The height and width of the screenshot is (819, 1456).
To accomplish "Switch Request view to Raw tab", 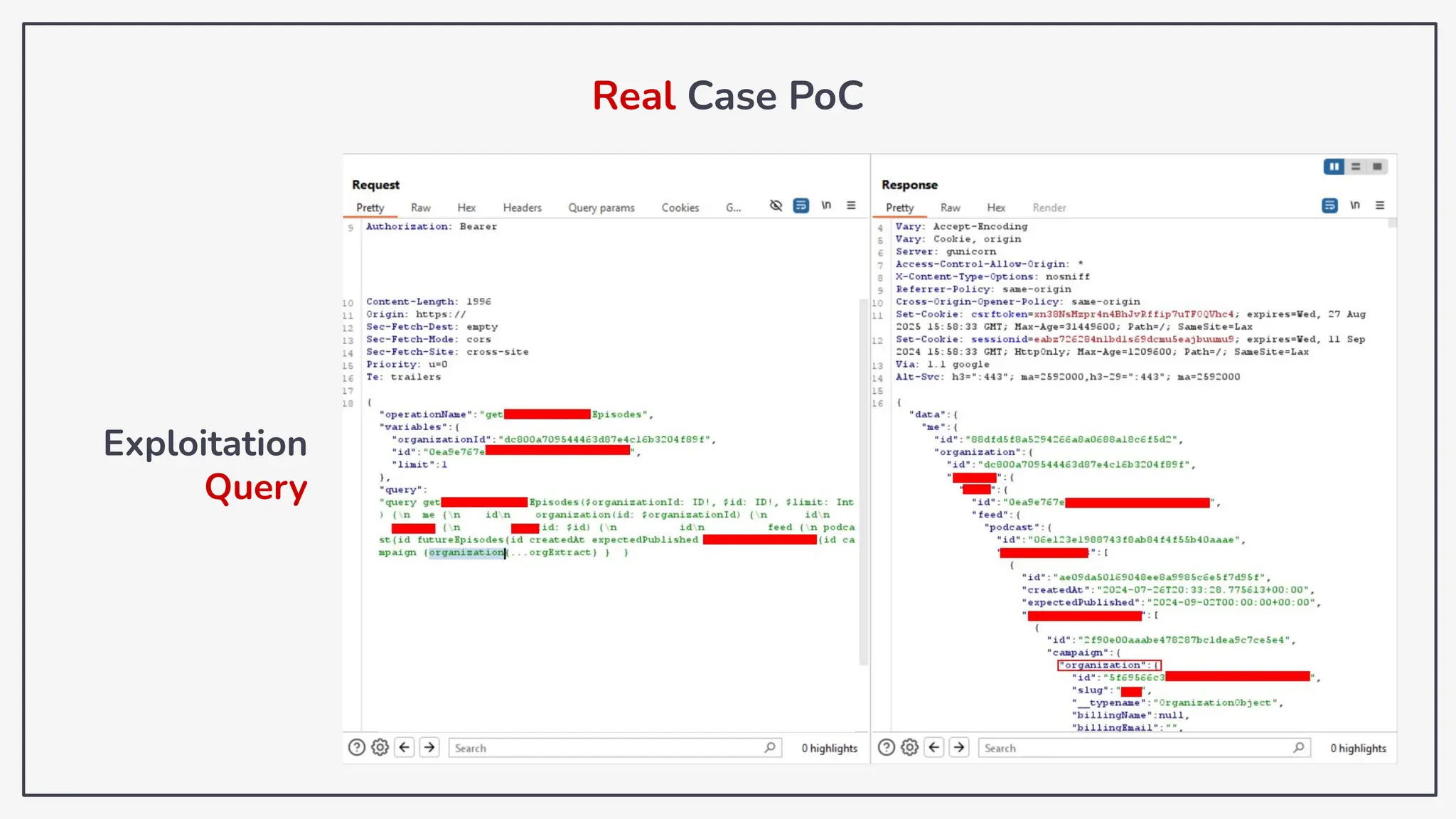I will click(x=420, y=208).
